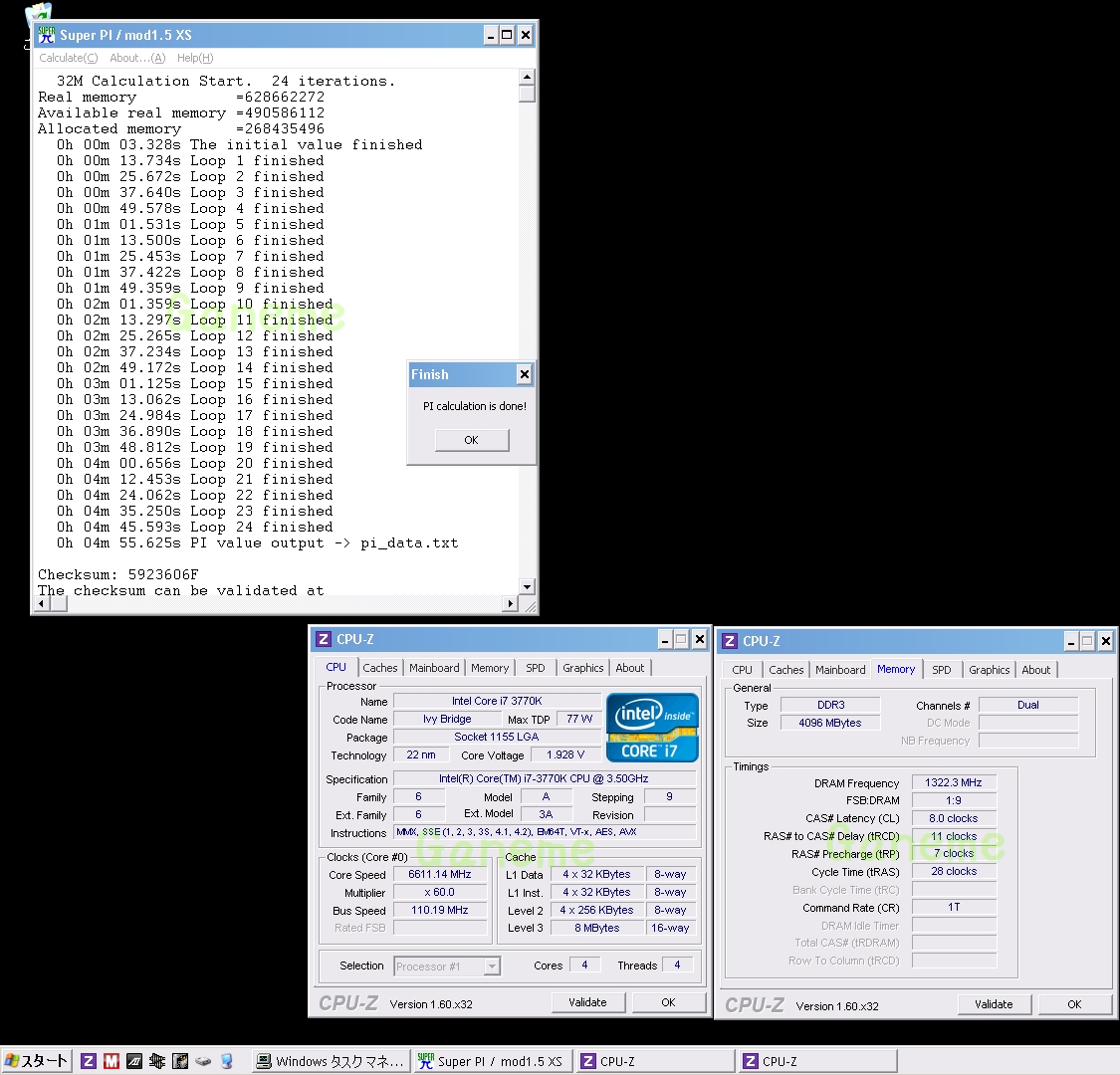Minimize the Super PI window
Screen dimensions: 1120x1075
[491, 34]
